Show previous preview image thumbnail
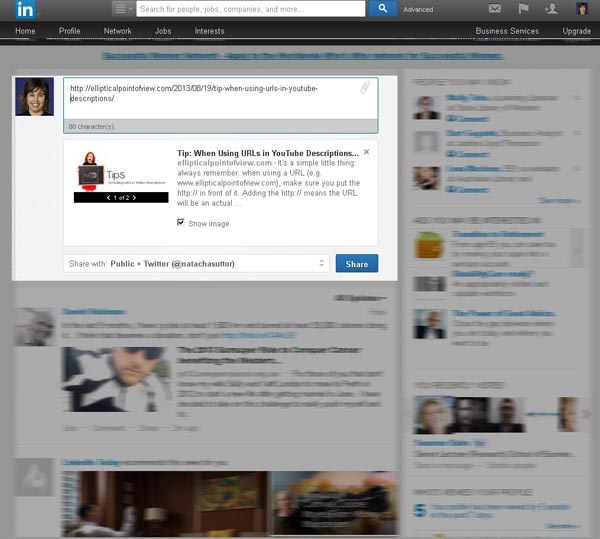Viewport: 600px width, 539px height. pos(109,198)
